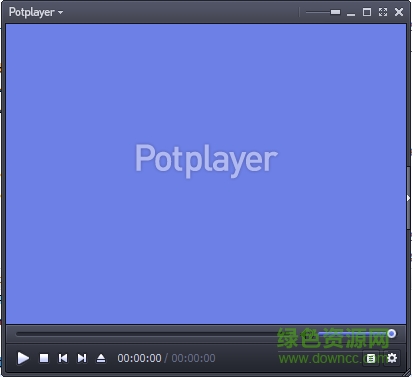Open the Potplayer main menu dropdown

point(36,12)
